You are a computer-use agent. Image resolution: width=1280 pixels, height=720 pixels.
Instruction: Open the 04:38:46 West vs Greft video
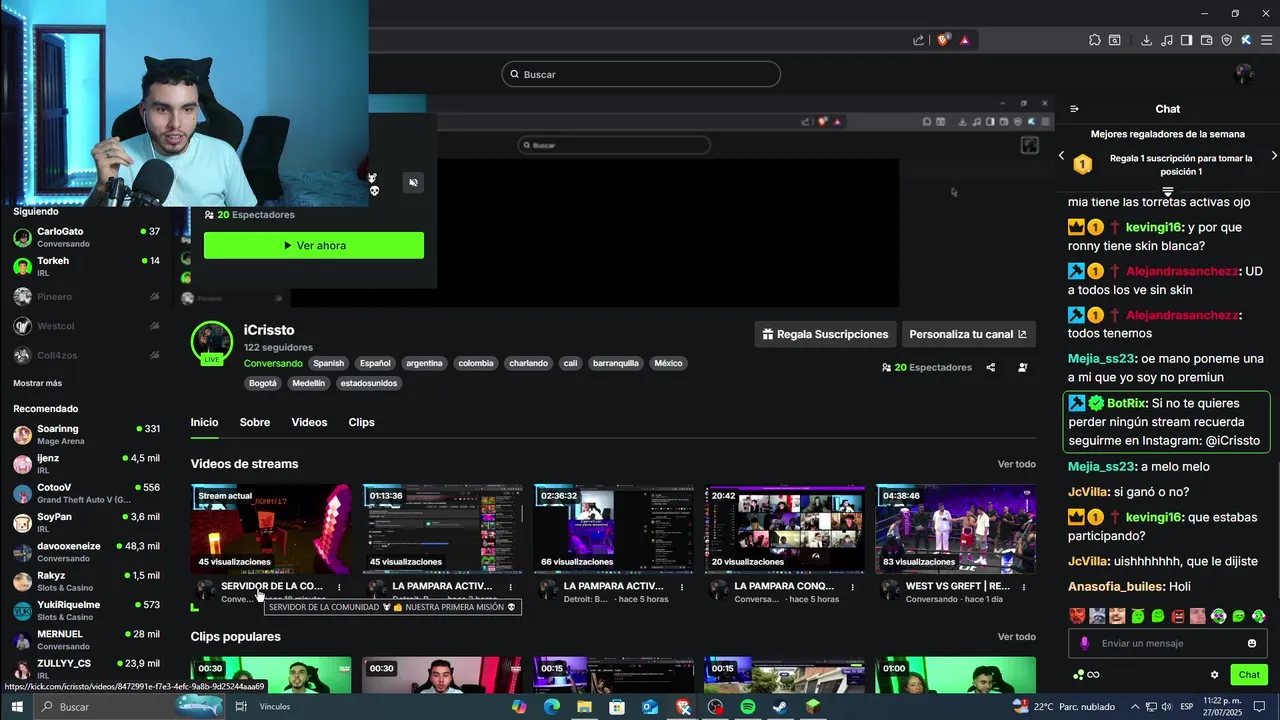coord(956,529)
